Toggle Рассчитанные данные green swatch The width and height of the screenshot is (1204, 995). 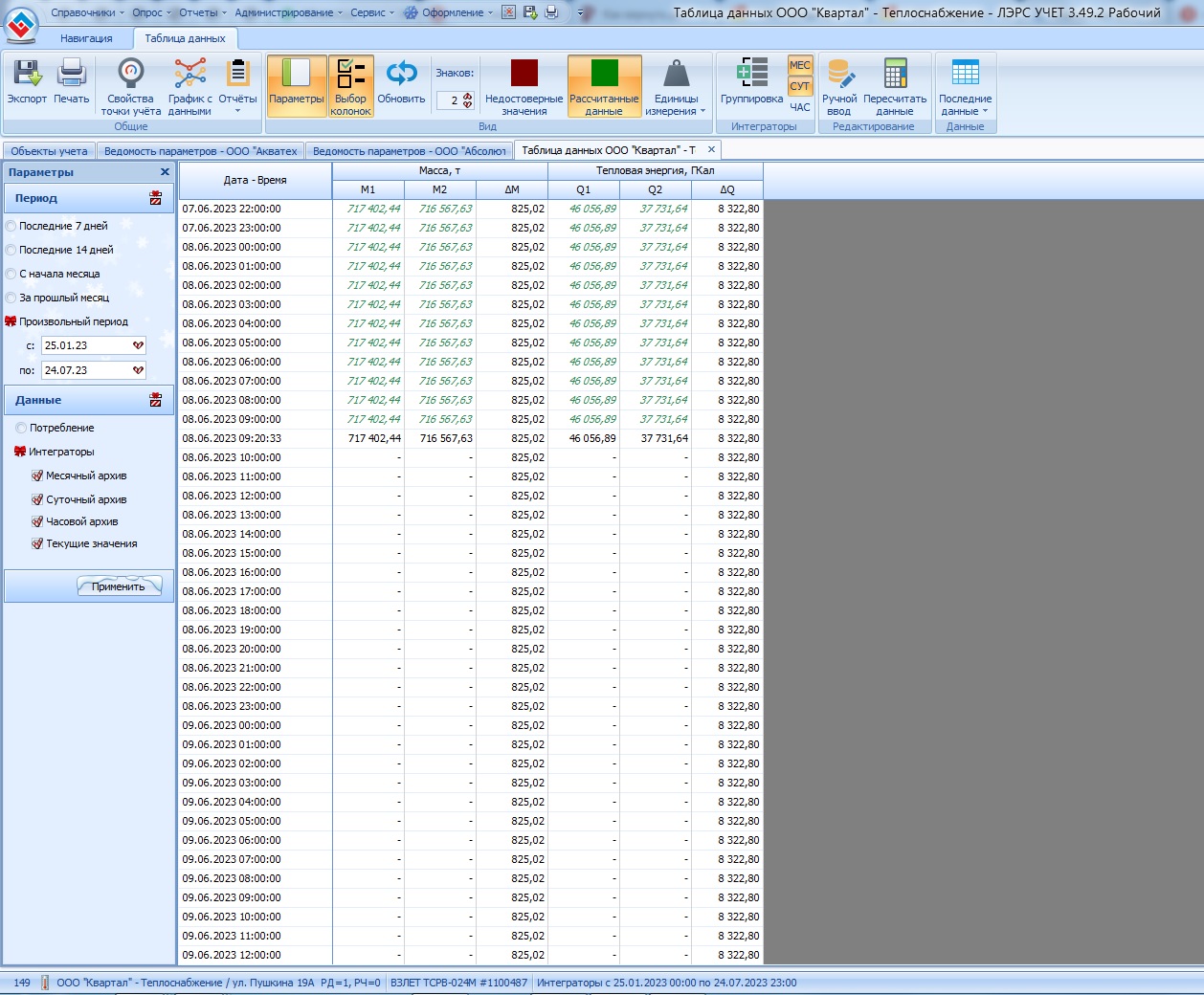pos(605,74)
